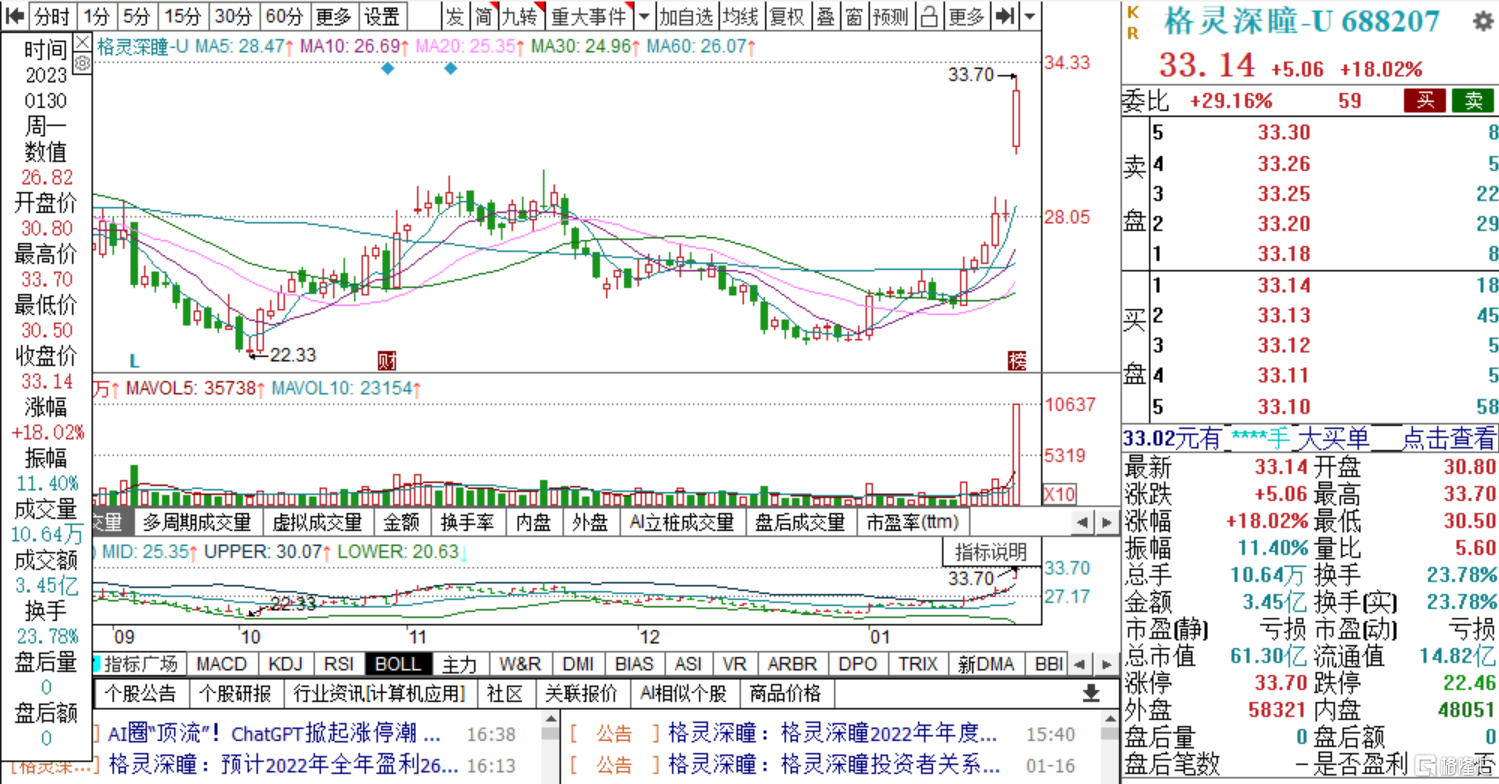Viewport: 1499px width, 784px height.
Task: Switch indicator to RSI
Action: [338, 664]
